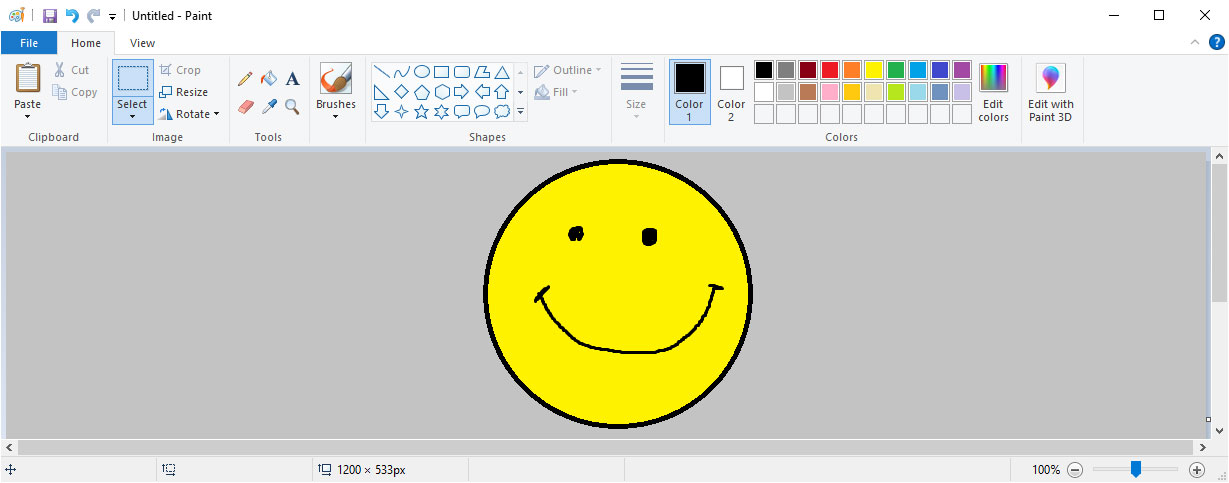This screenshot has height=483, width=1229.
Task: Click the Redo arrow in title bar
Action: pyautogui.click(x=94, y=16)
